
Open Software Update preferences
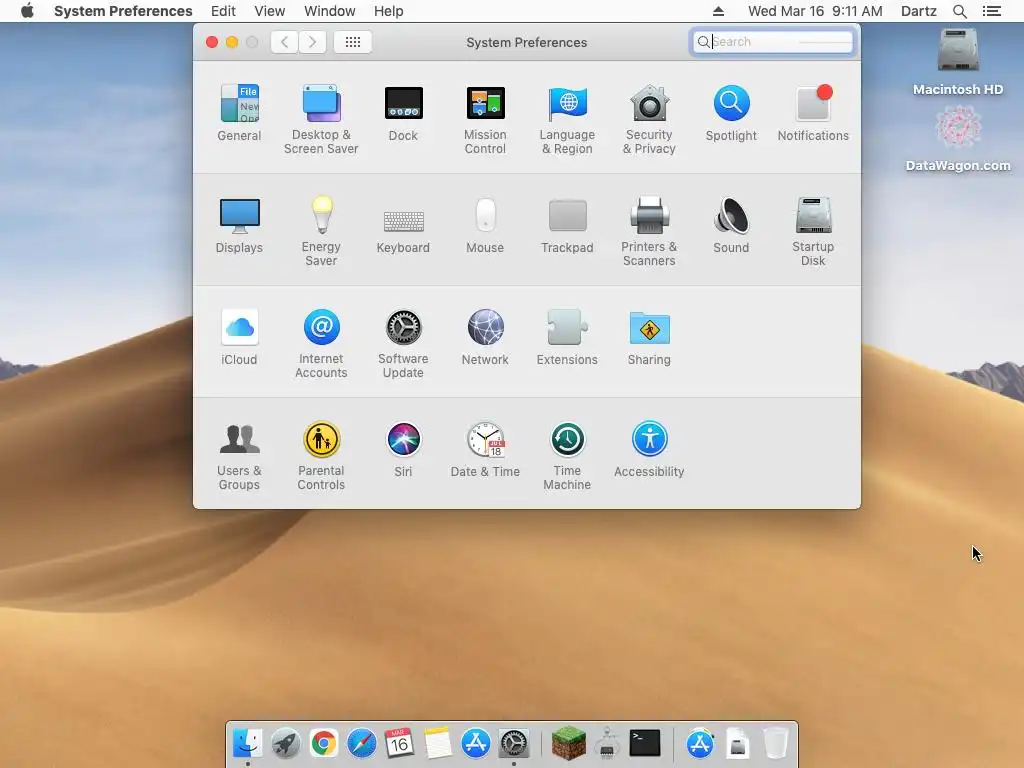pos(403,344)
